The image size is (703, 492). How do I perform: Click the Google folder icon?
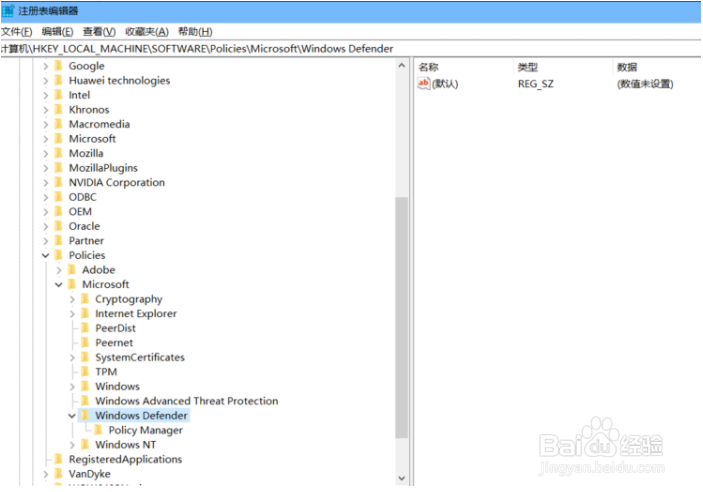pos(58,66)
